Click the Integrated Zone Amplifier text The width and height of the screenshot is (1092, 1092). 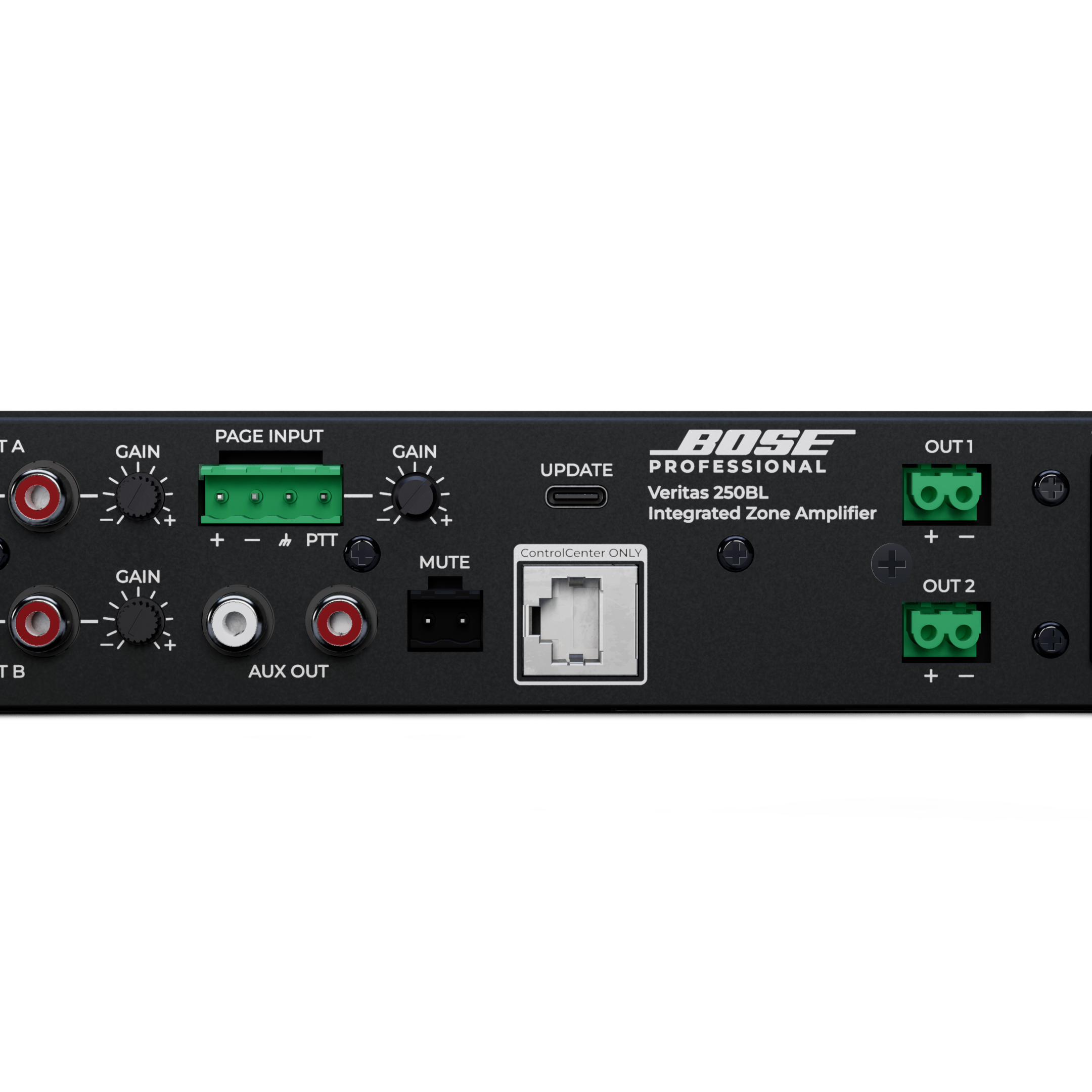tap(762, 514)
